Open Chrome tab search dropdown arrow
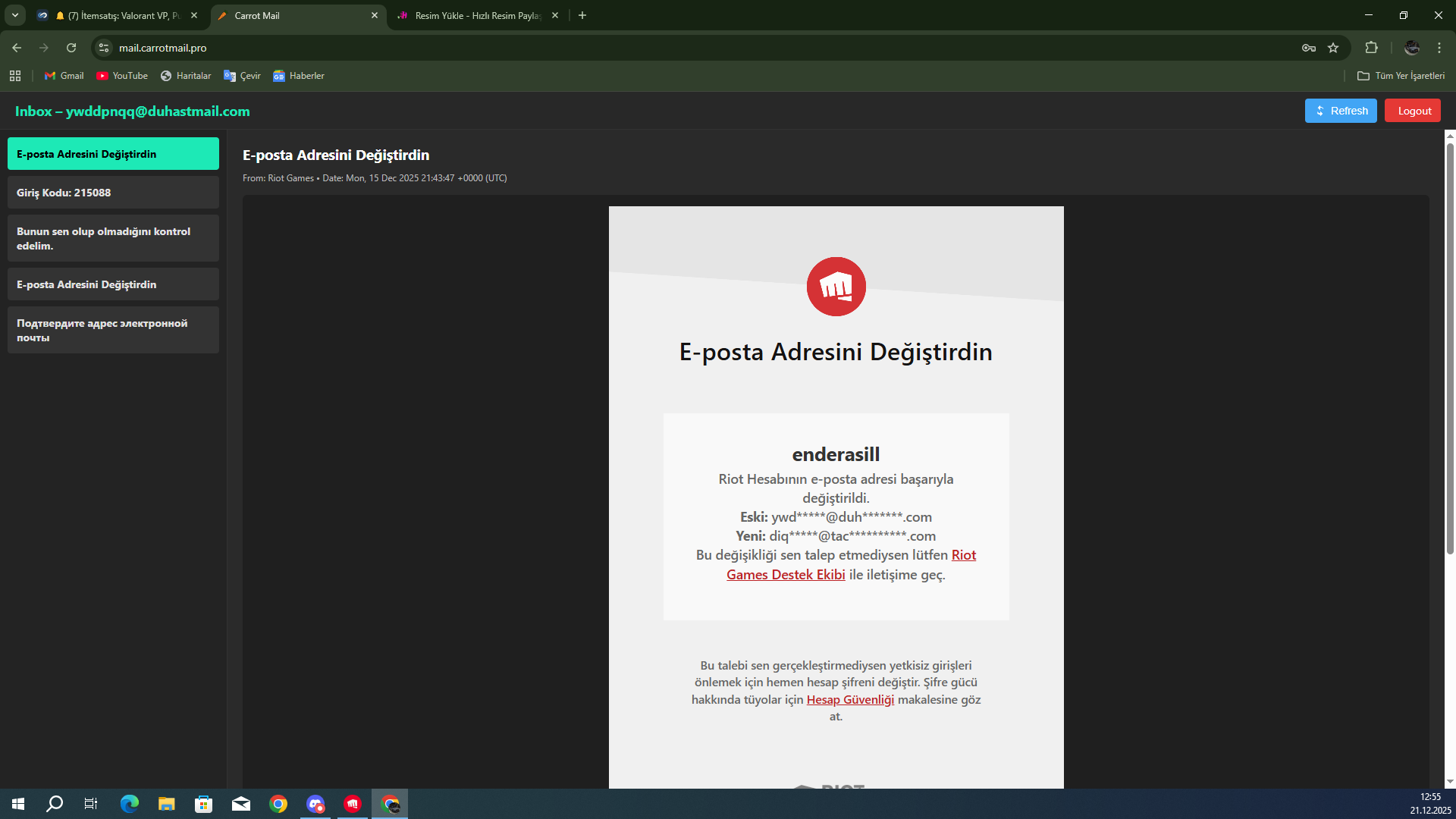This screenshot has height=819, width=1456. pyautogui.click(x=14, y=15)
